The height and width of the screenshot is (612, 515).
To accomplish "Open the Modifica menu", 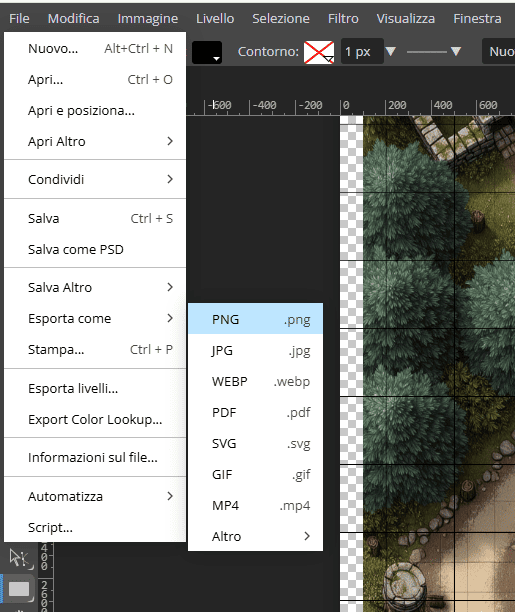I will click(73, 18).
